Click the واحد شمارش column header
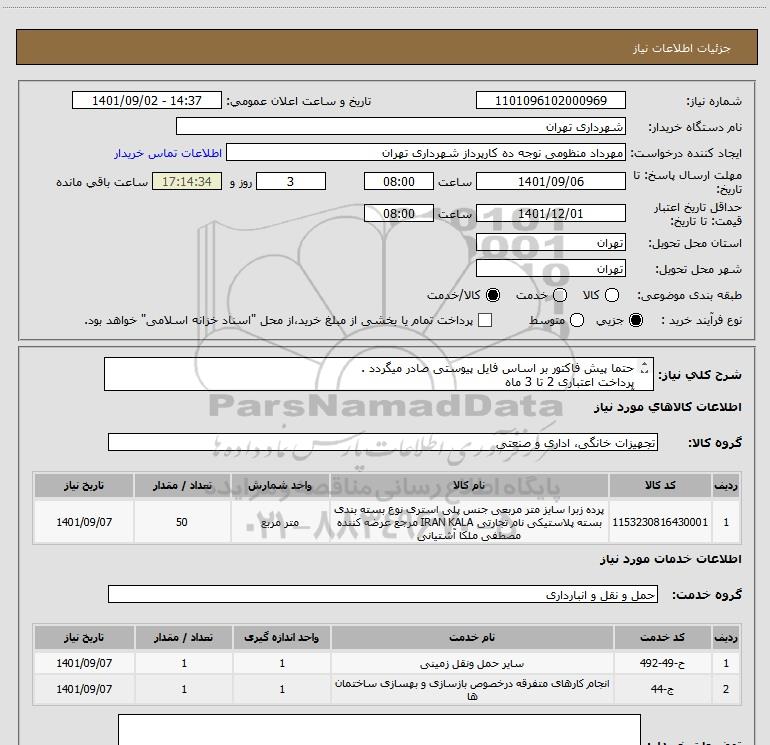This screenshot has height=745, width=770. [x=280, y=485]
